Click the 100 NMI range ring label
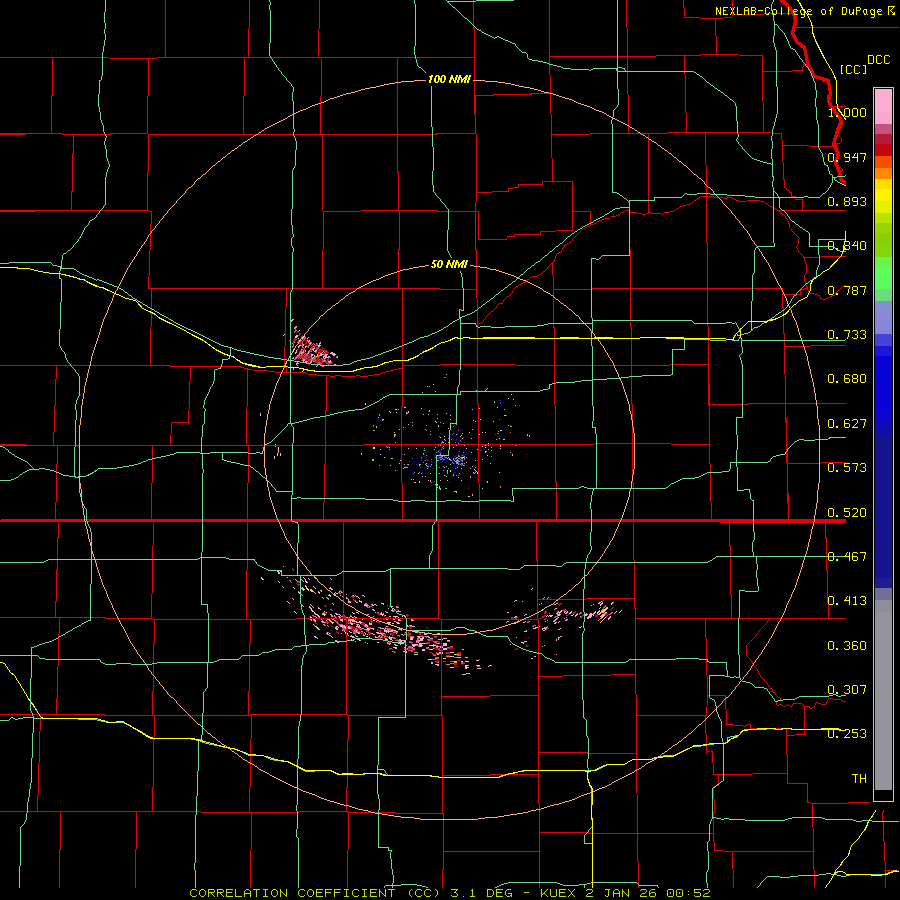900x900 pixels. pos(449,79)
